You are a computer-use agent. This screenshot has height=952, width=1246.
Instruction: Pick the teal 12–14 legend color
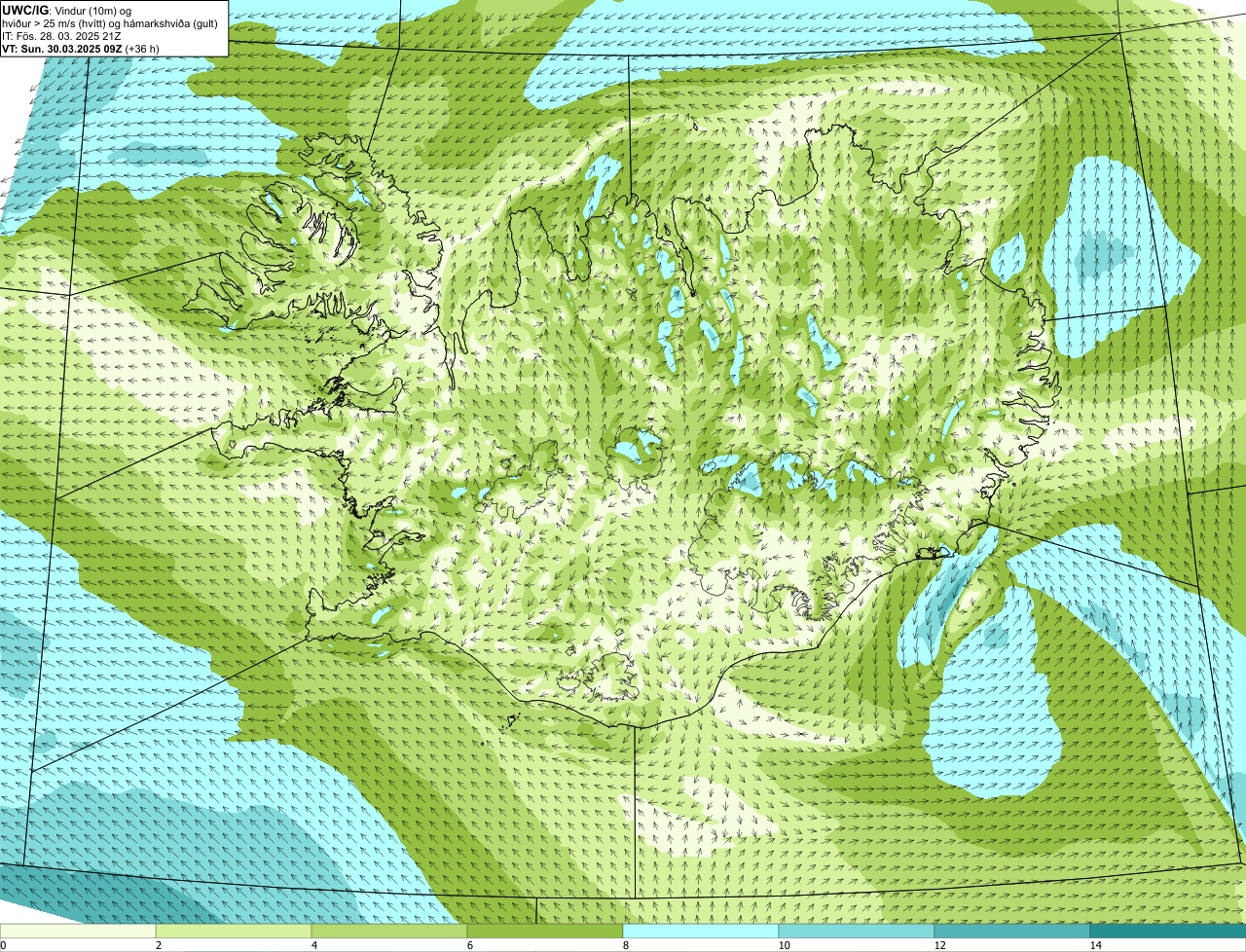pyautogui.click(x=1012, y=931)
